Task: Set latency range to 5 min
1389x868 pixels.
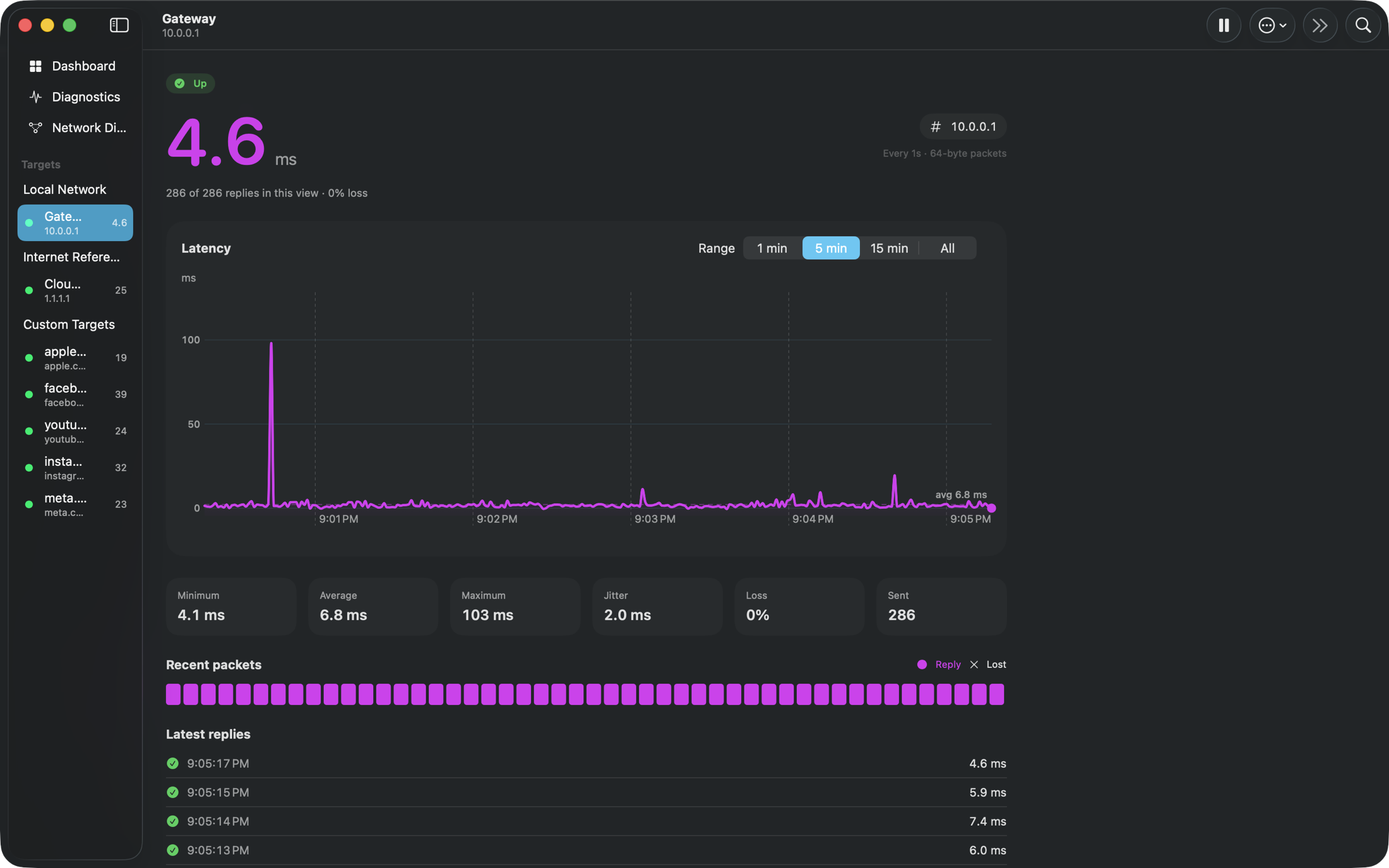Action: 831,248
